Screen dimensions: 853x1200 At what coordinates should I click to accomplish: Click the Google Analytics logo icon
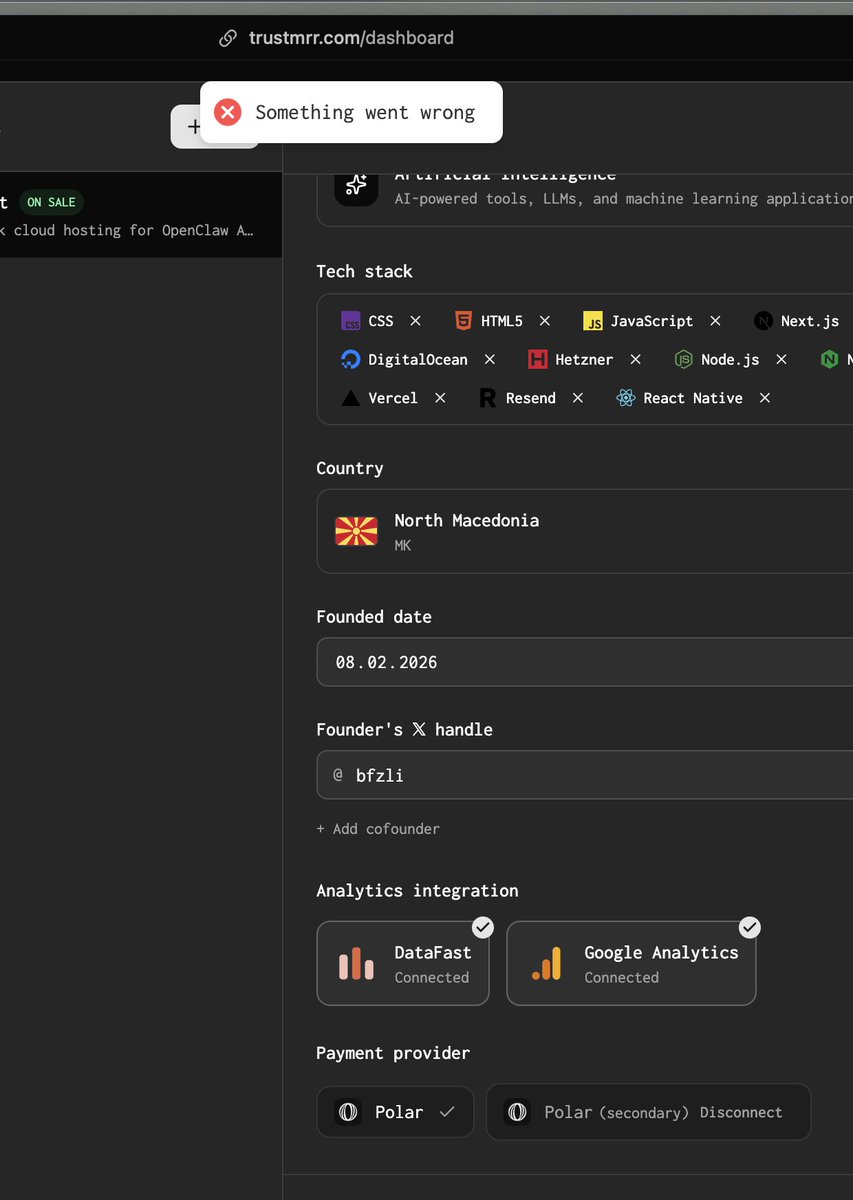click(x=546, y=964)
